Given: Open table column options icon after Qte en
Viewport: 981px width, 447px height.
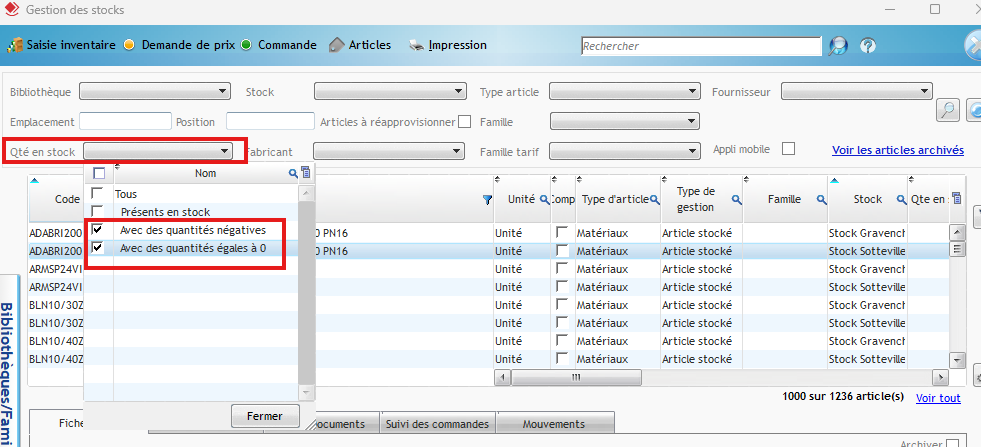Looking at the screenshot, I should 955,198.
